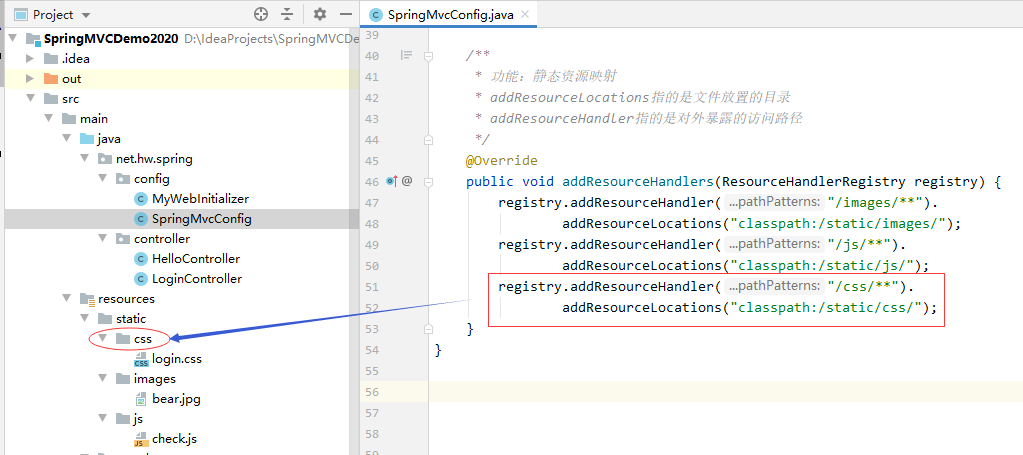Click the net.hw.spring package icon
The width and height of the screenshot is (1023, 455).
[104, 159]
